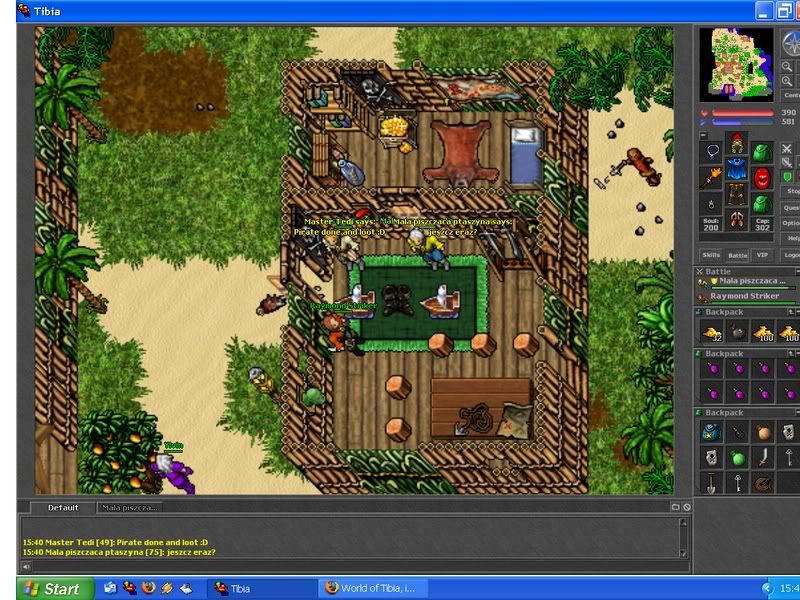
Task: Click the red shield slot
Action: pos(762,178)
